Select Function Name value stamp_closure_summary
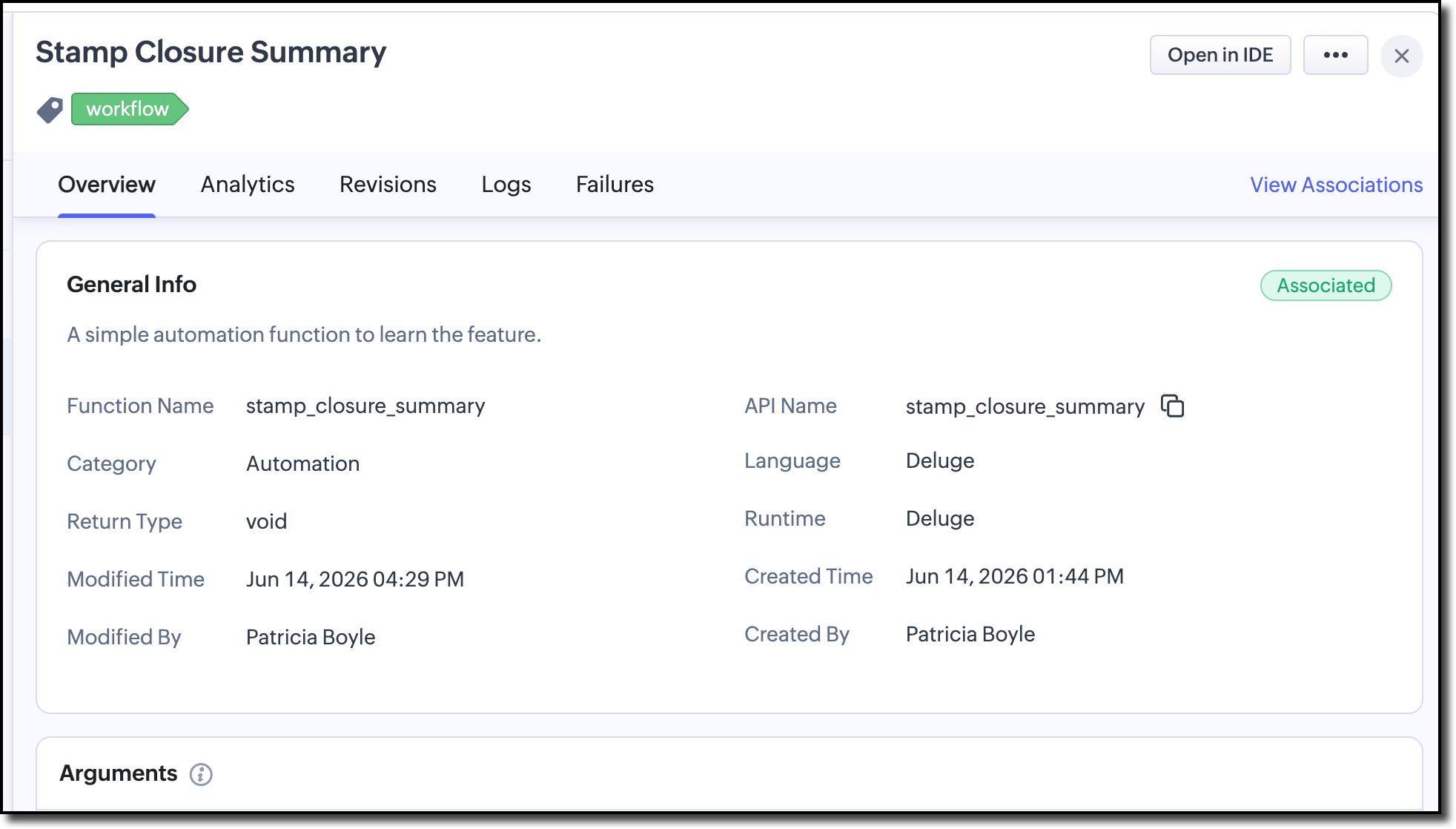 [365, 406]
